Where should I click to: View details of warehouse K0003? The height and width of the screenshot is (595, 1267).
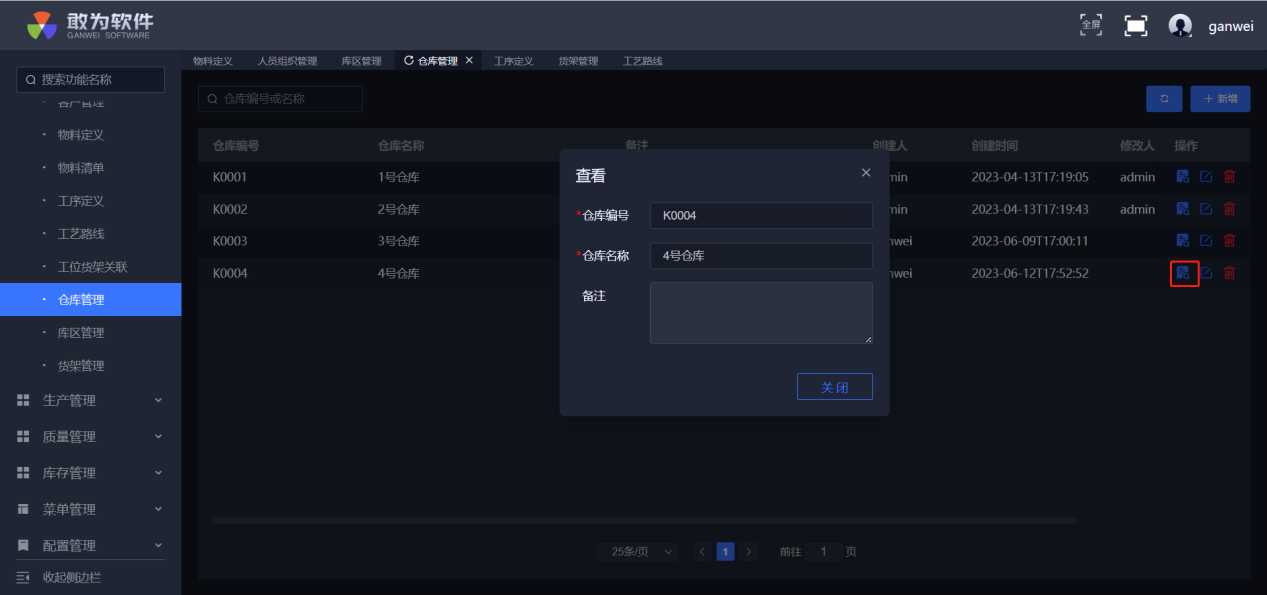pos(1182,241)
